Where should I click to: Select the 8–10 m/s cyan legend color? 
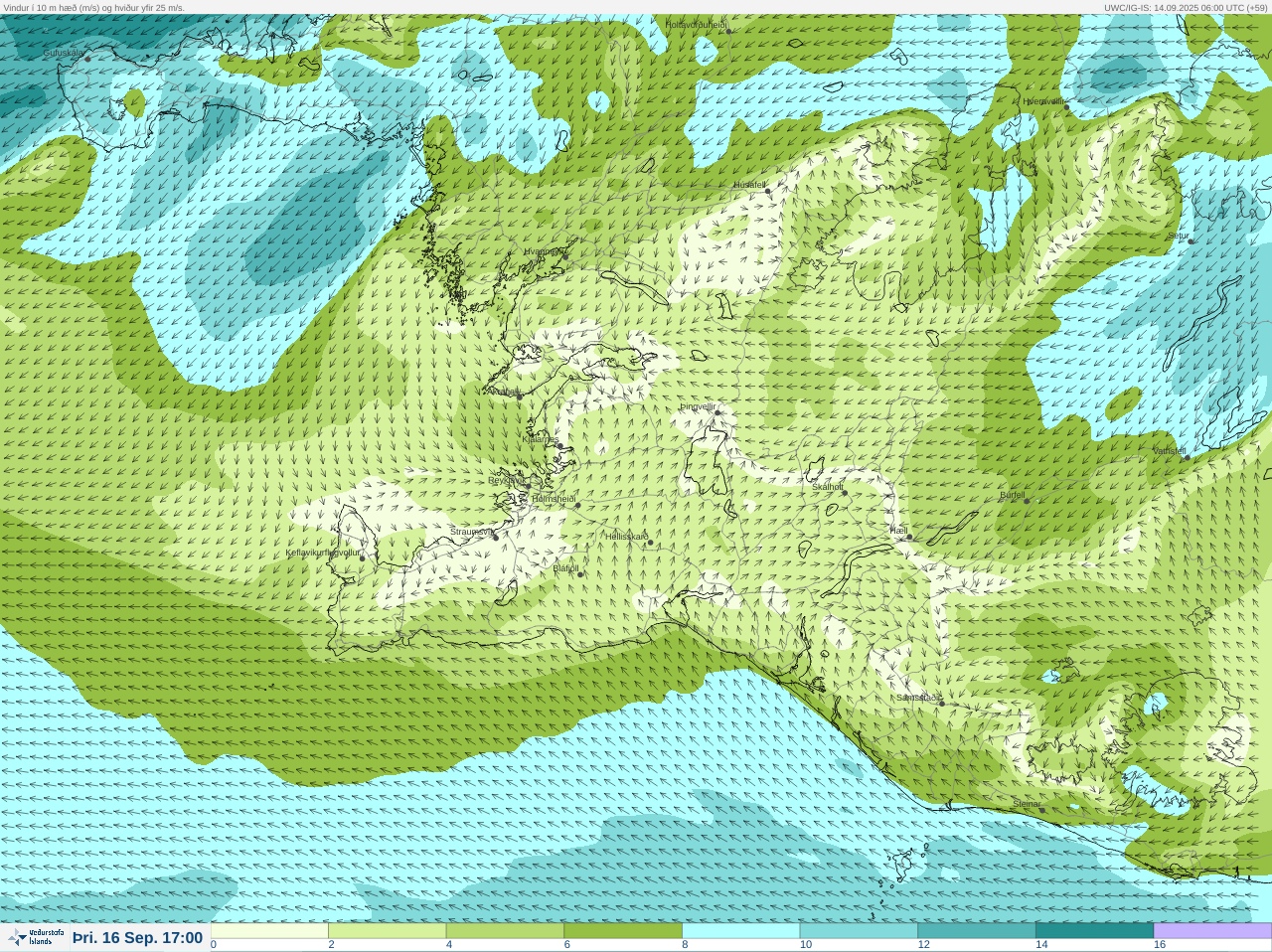click(x=740, y=931)
